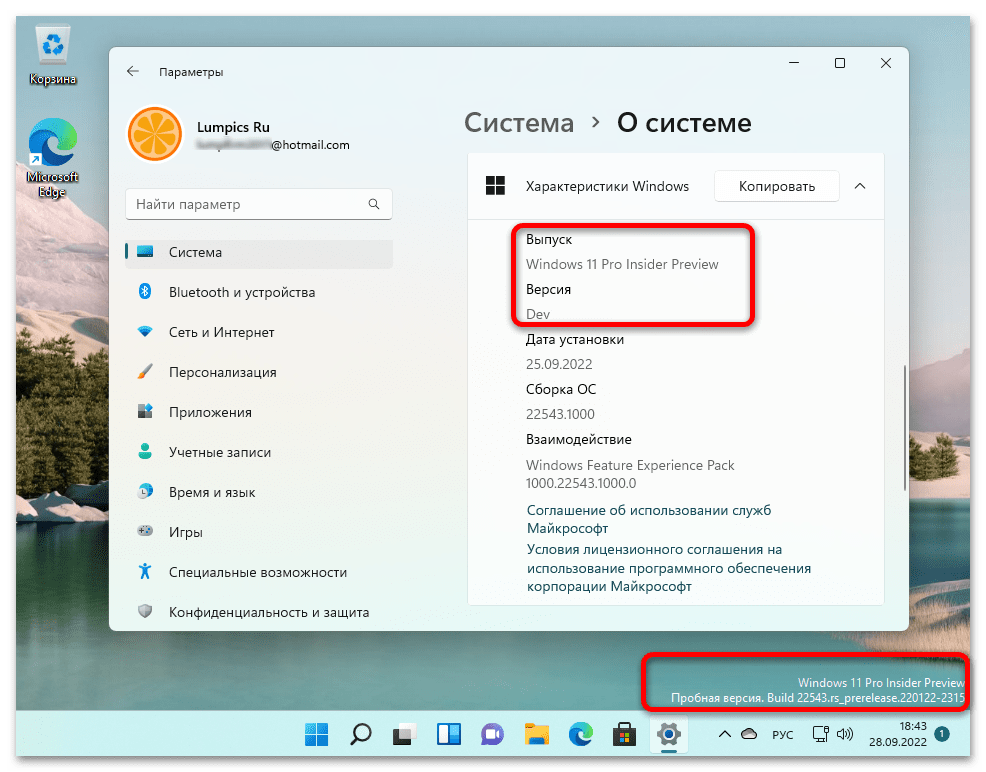Open taskbar Search magnifier

(360, 734)
